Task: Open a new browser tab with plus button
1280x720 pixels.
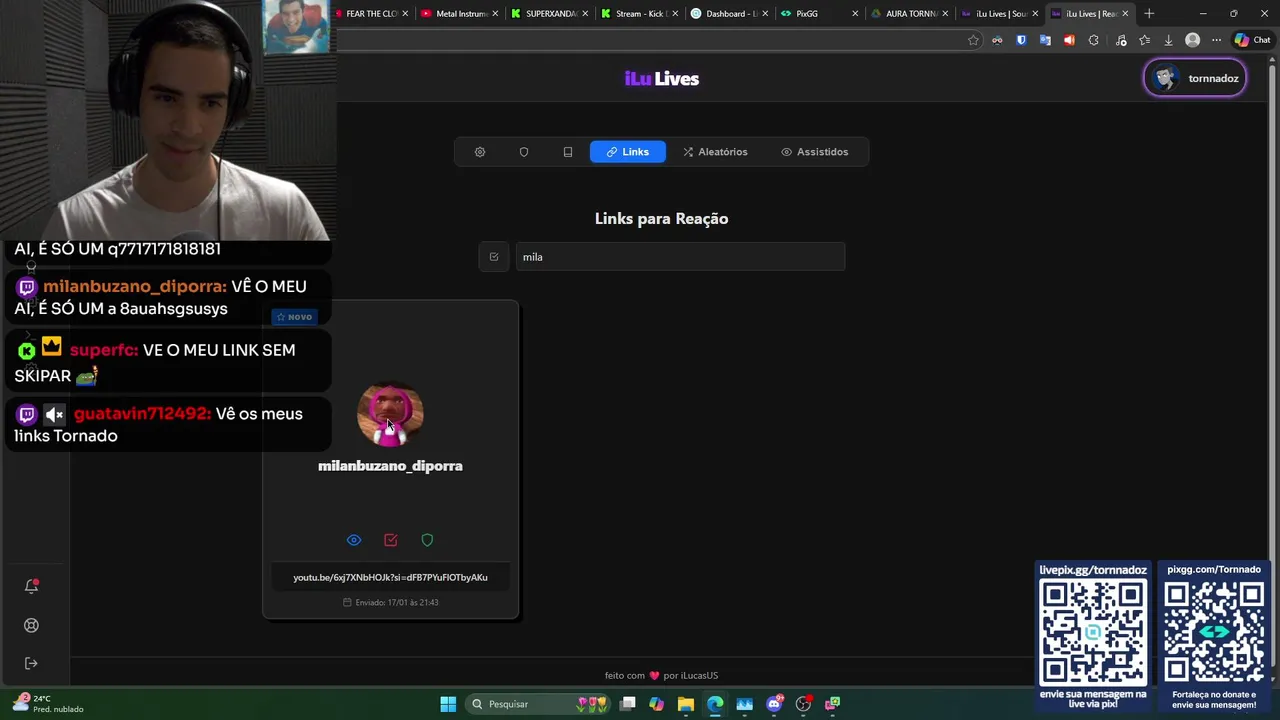Action: pyautogui.click(x=1149, y=14)
